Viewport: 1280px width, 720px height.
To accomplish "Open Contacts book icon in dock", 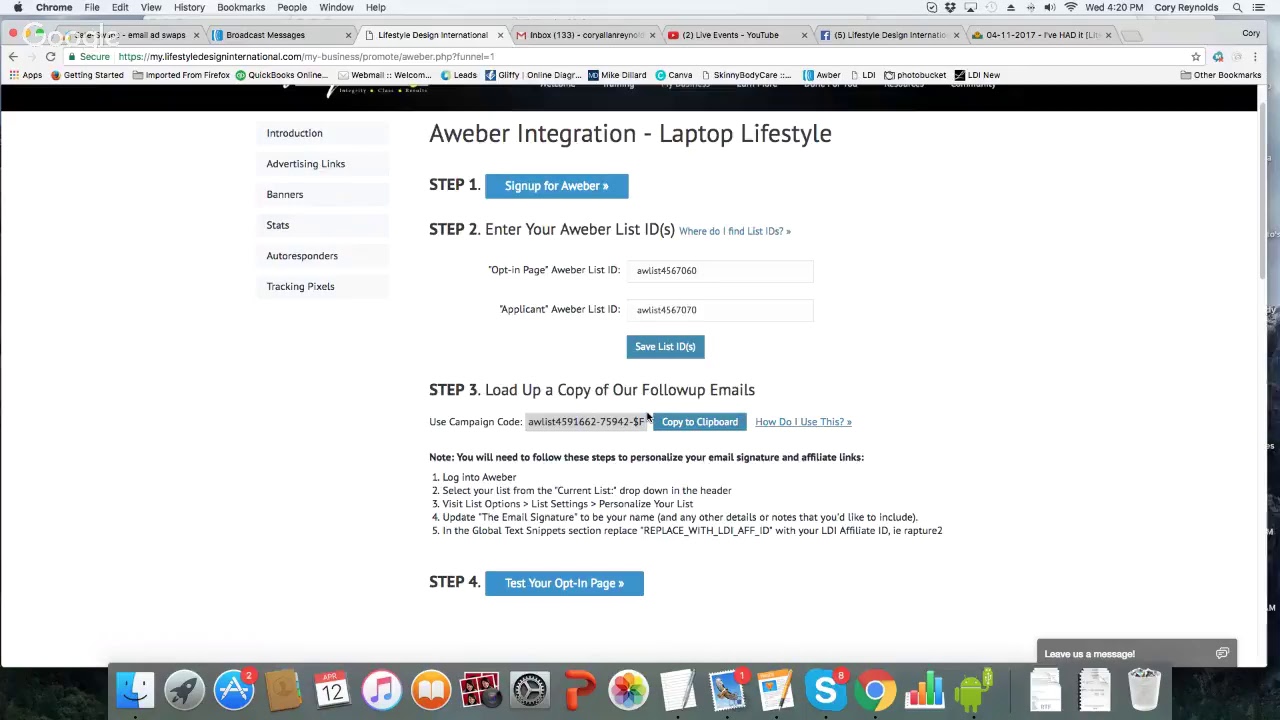I will [x=283, y=690].
